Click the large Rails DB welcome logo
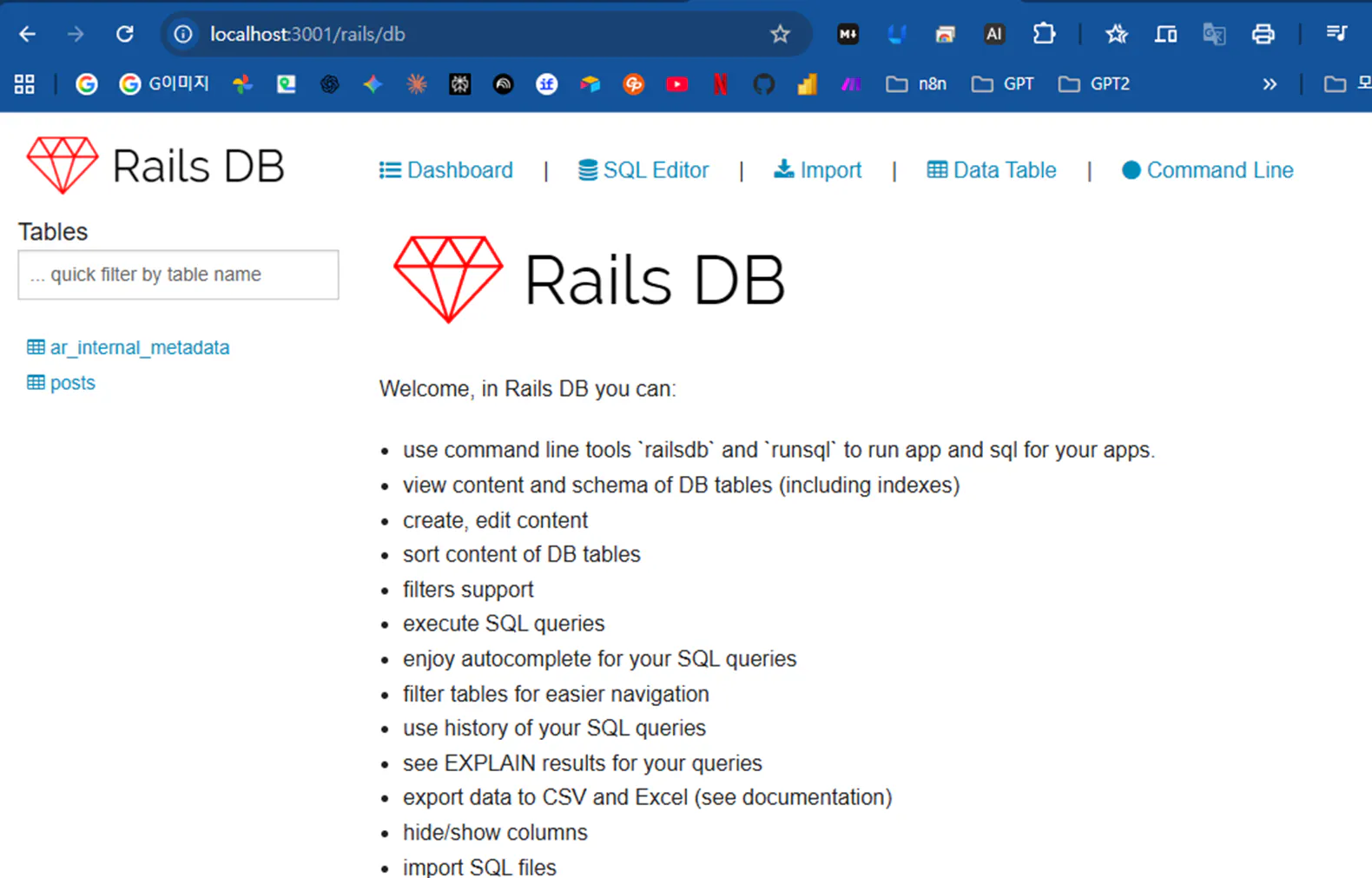The height and width of the screenshot is (878, 1372). pyautogui.click(x=590, y=280)
